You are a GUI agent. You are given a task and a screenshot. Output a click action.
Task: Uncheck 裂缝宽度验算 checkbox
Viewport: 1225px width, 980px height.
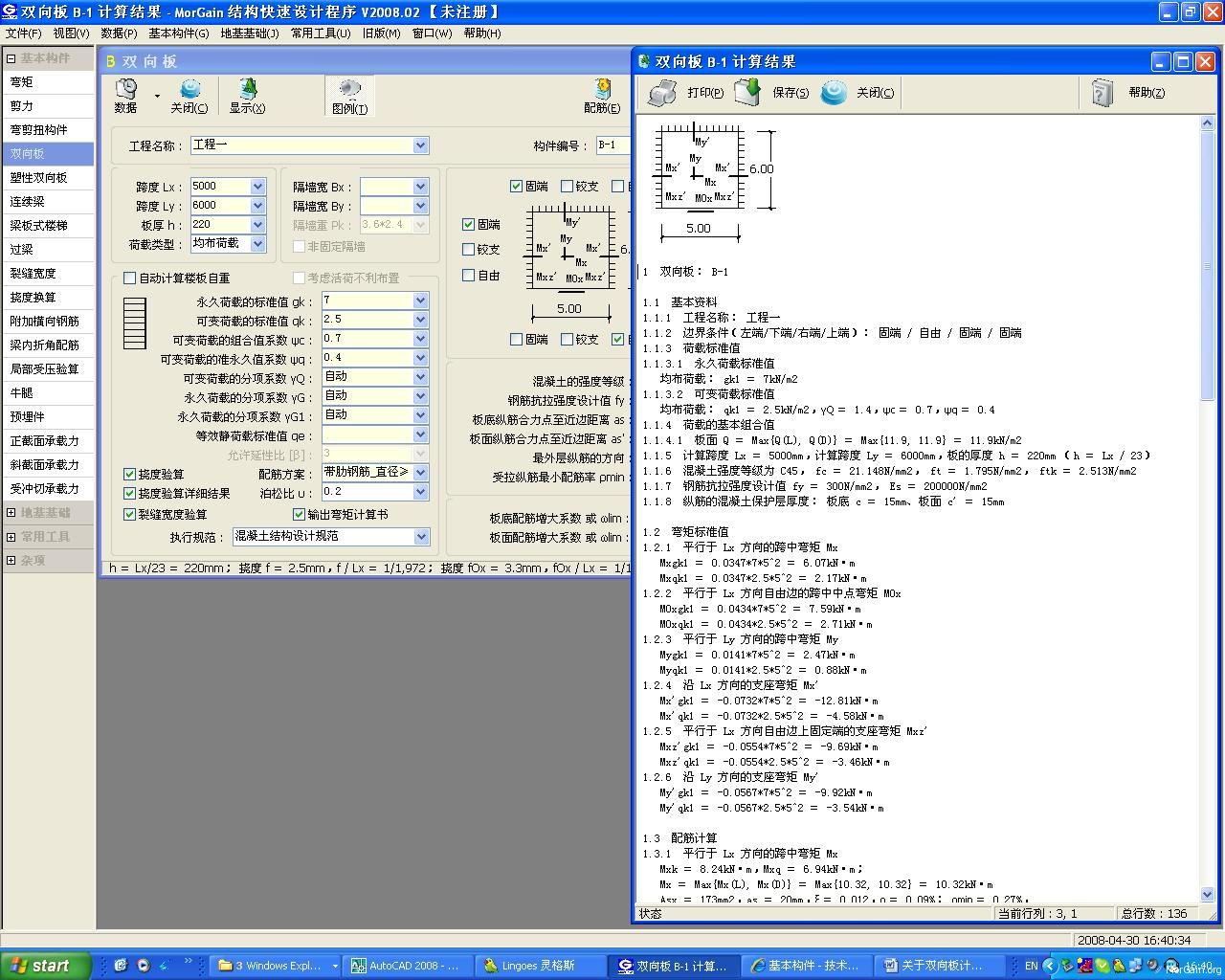pos(130,514)
